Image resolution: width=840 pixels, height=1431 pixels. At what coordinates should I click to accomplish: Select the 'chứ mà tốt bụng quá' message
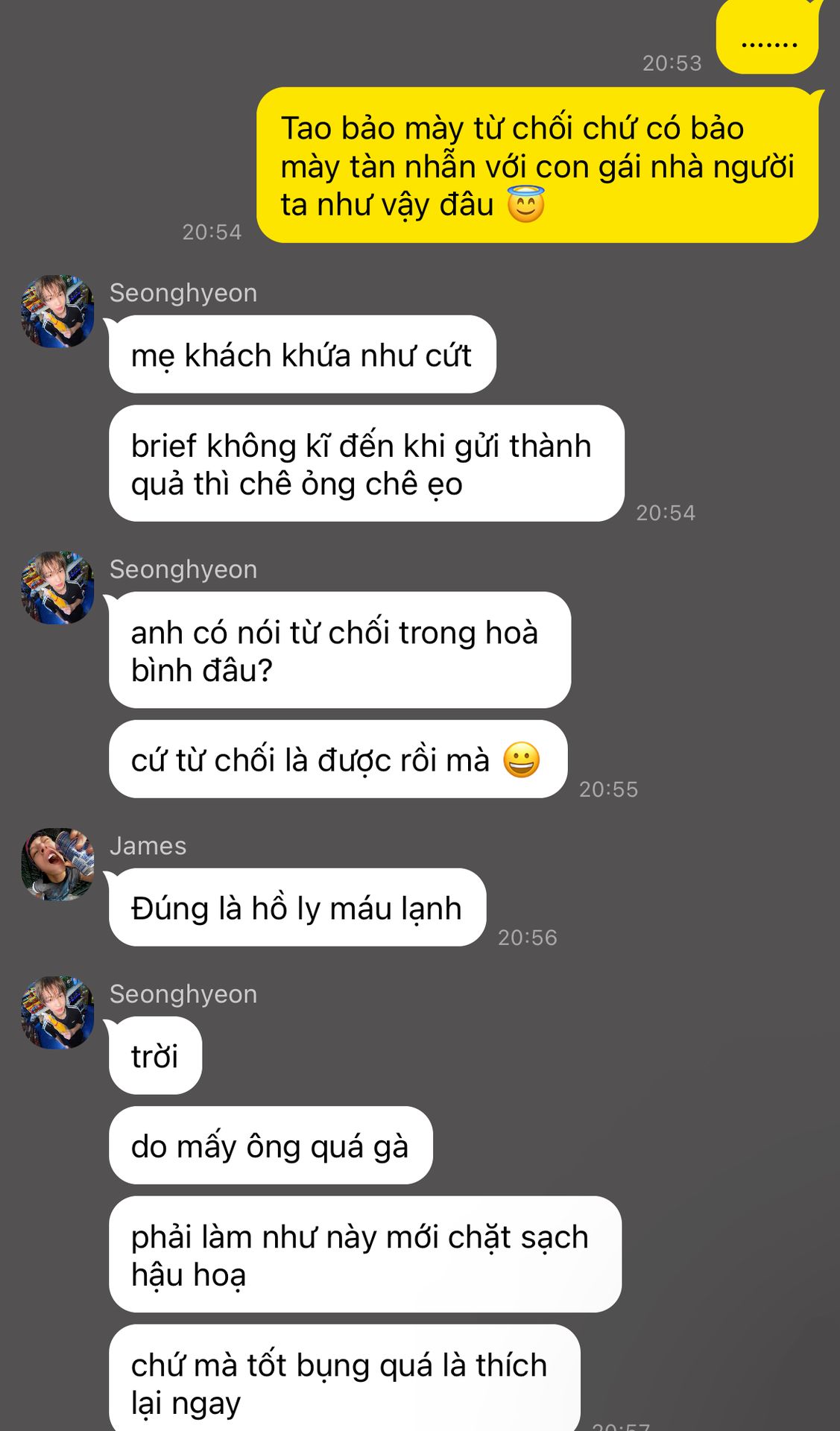(x=344, y=1377)
